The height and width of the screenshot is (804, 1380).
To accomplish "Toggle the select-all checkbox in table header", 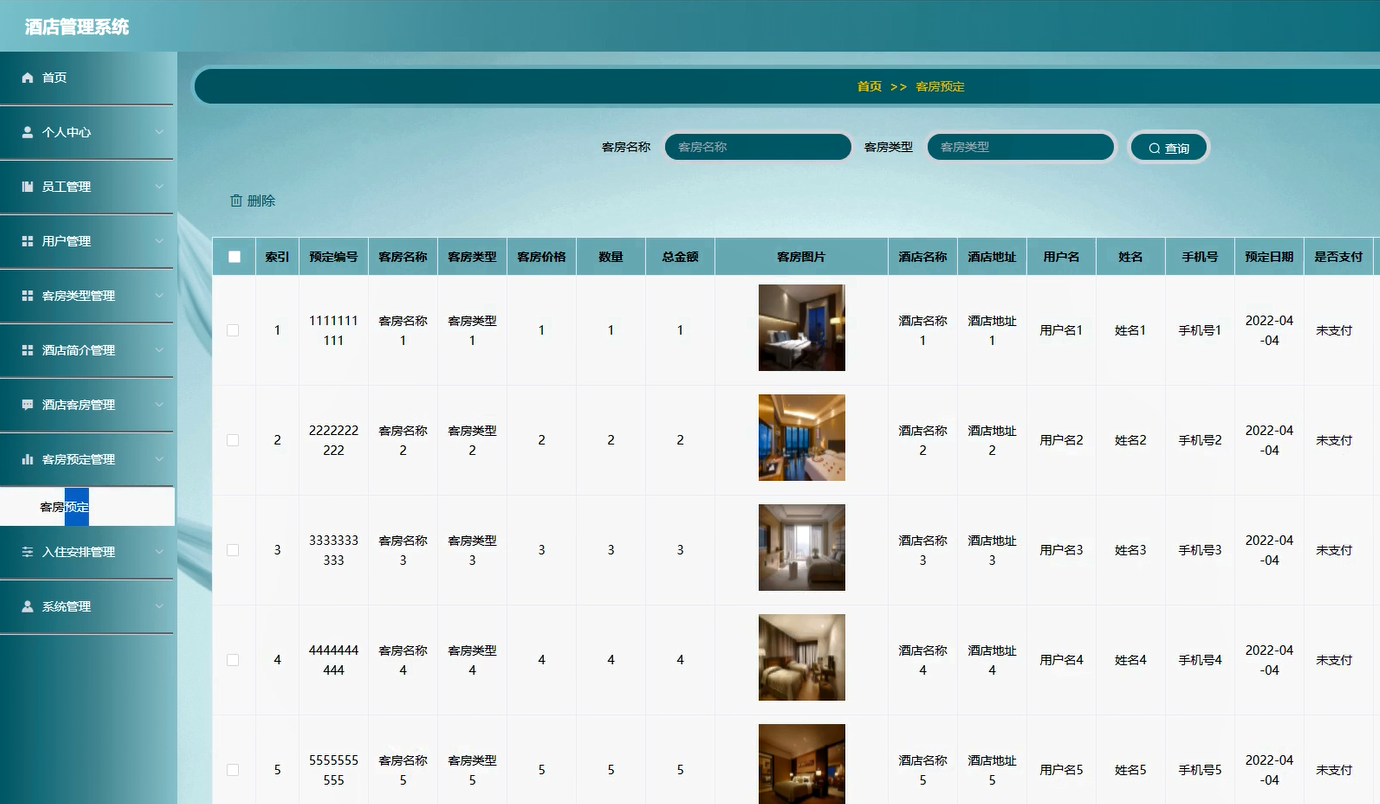I will click(x=234, y=257).
